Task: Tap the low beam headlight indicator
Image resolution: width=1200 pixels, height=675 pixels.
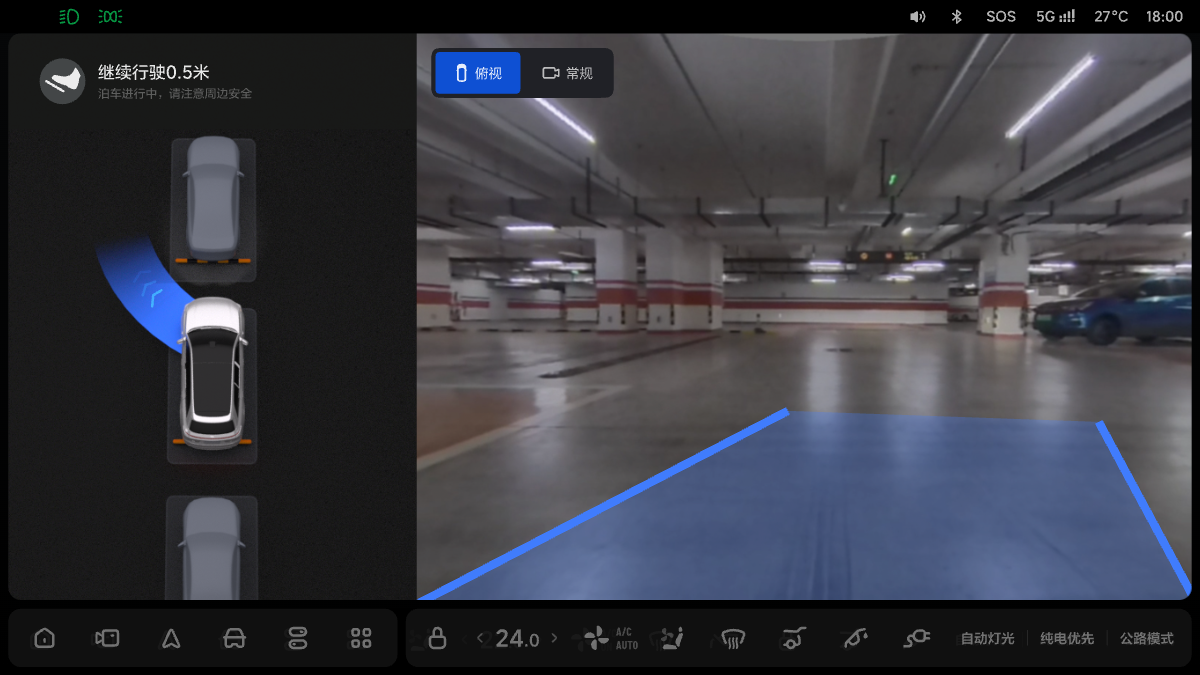Action: [x=69, y=16]
